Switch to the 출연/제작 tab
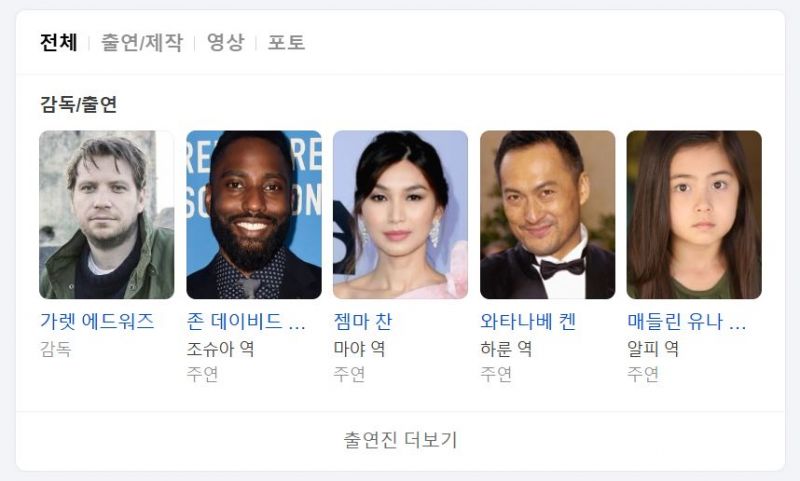 (x=142, y=42)
